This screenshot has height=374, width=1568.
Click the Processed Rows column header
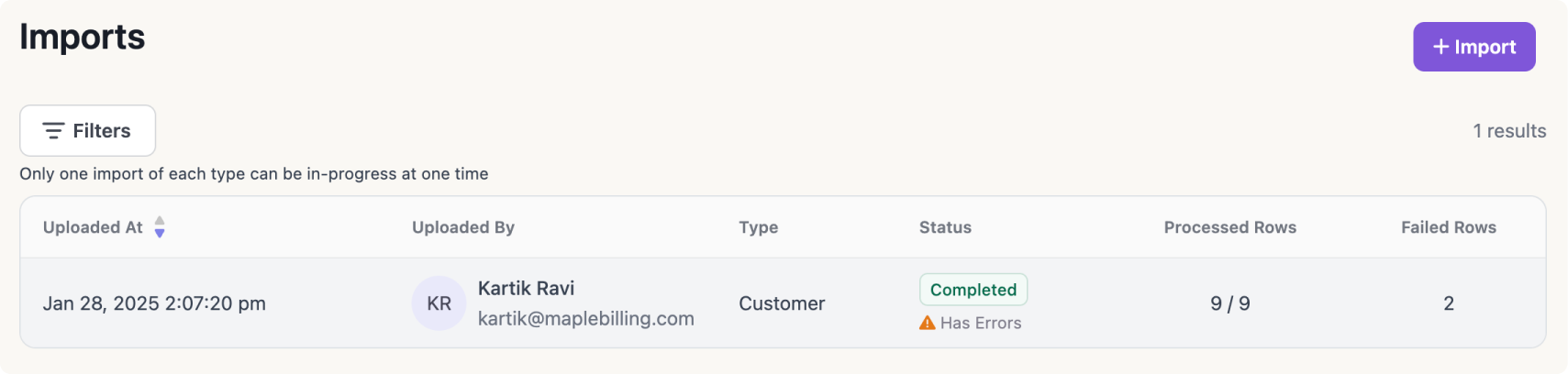1229,227
